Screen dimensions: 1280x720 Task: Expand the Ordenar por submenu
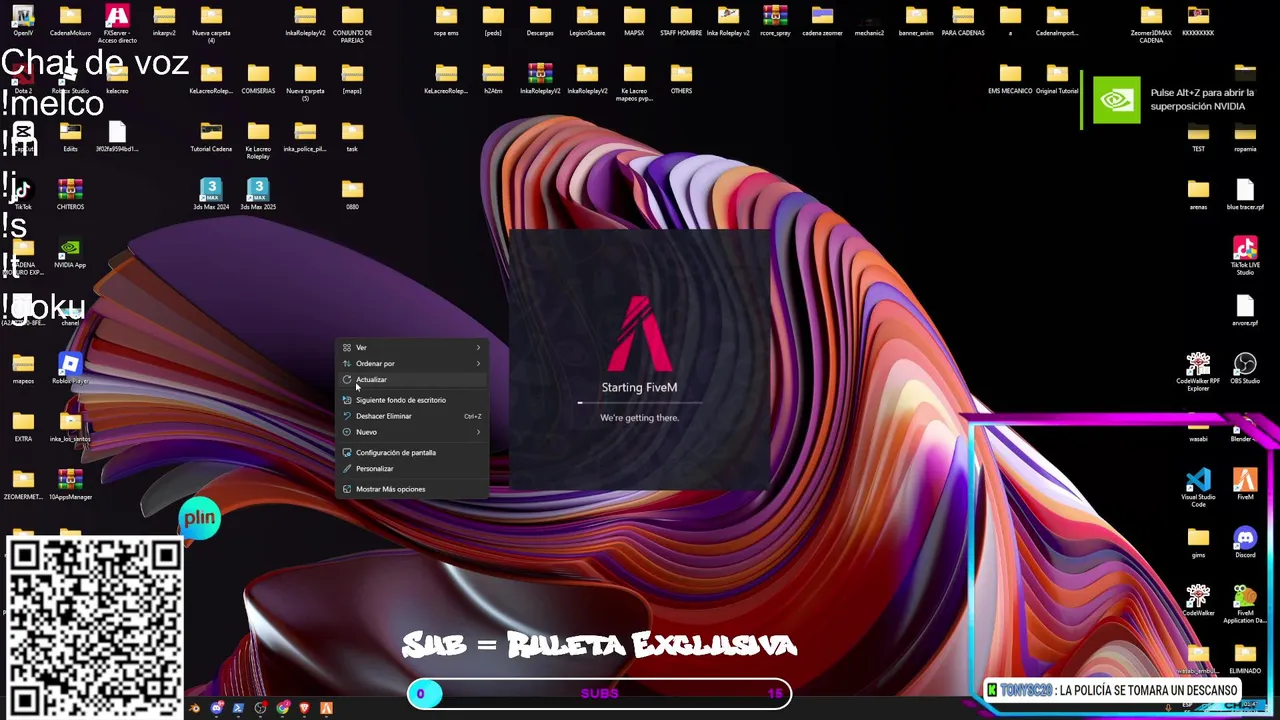click(x=411, y=363)
